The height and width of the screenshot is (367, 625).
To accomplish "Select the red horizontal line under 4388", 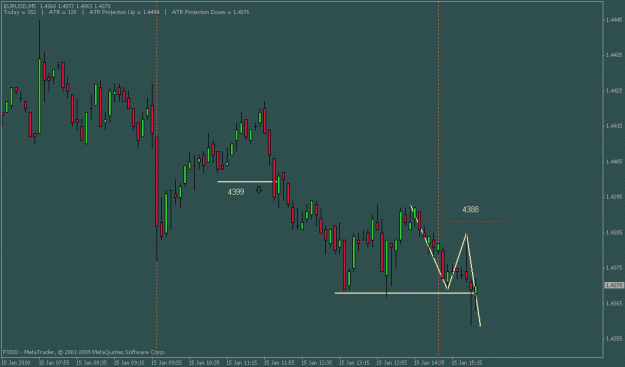I will (x=476, y=222).
